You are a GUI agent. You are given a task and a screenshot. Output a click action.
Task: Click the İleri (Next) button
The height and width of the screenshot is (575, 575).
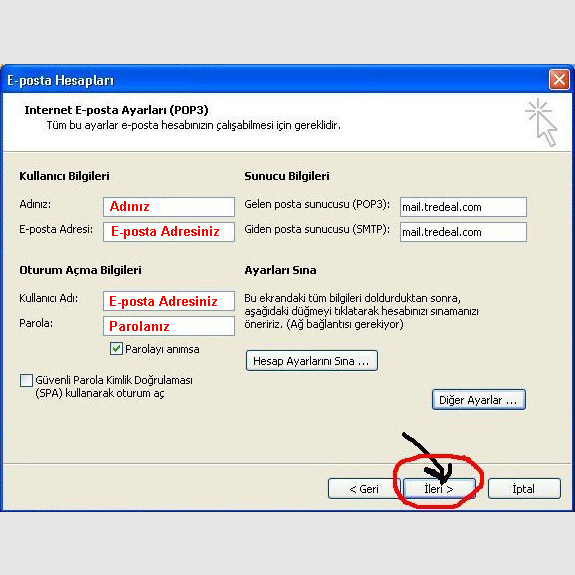click(x=439, y=488)
